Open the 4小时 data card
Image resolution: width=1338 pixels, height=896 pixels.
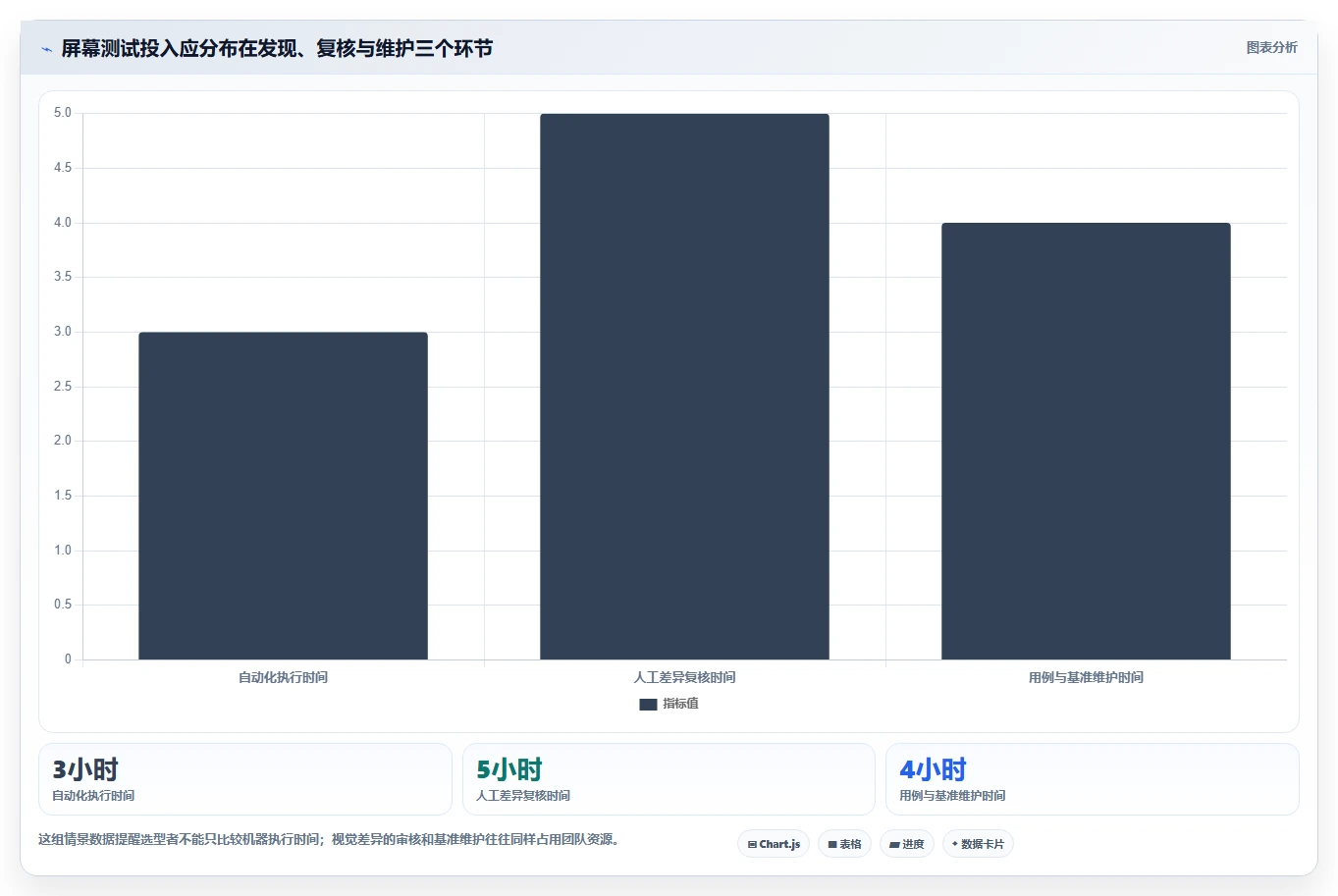(1093, 779)
